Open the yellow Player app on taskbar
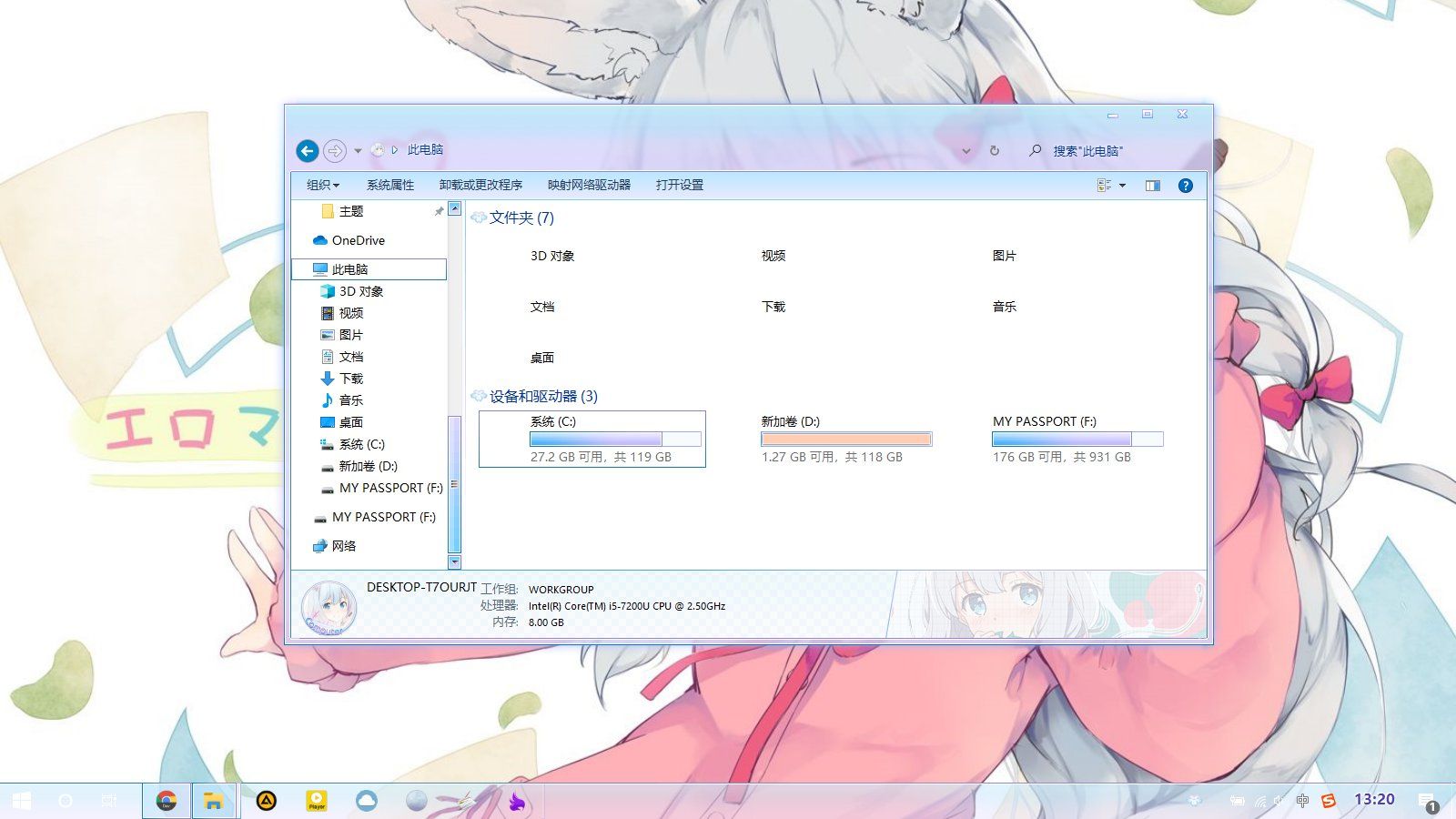1456x819 pixels. point(317,801)
